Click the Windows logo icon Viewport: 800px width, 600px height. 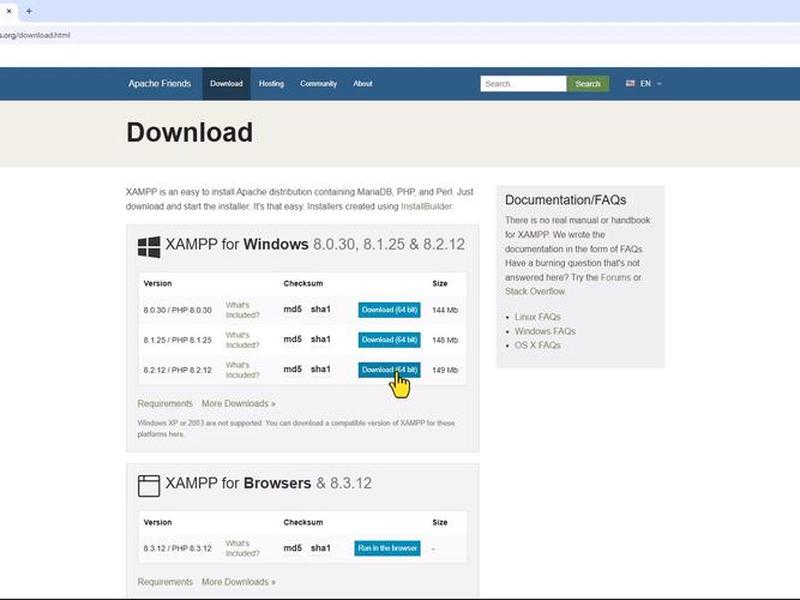point(149,247)
